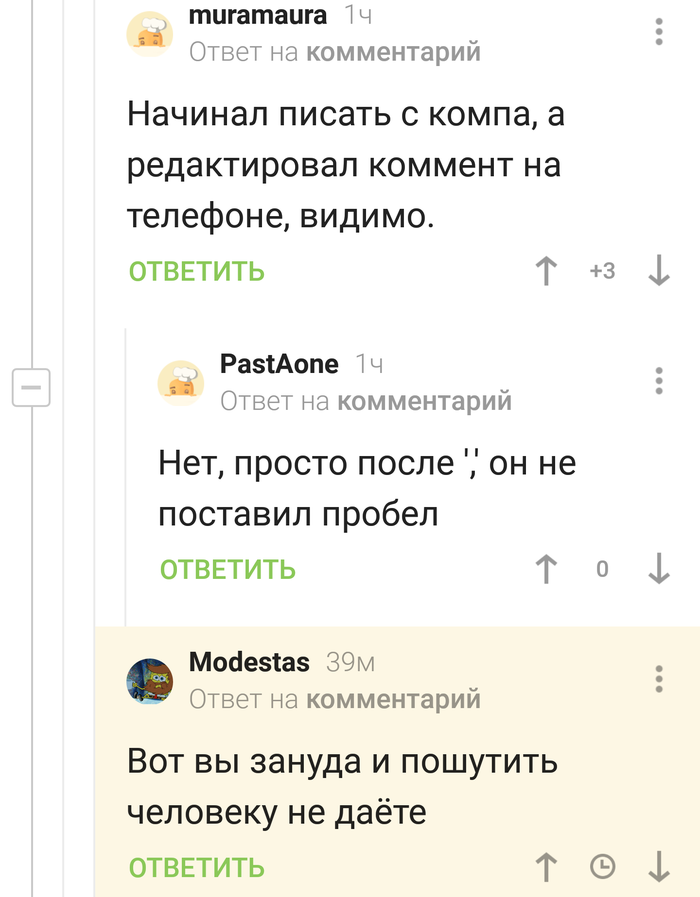Open Modestas's comment options menu
This screenshot has height=897, width=700.
[658, 678]
